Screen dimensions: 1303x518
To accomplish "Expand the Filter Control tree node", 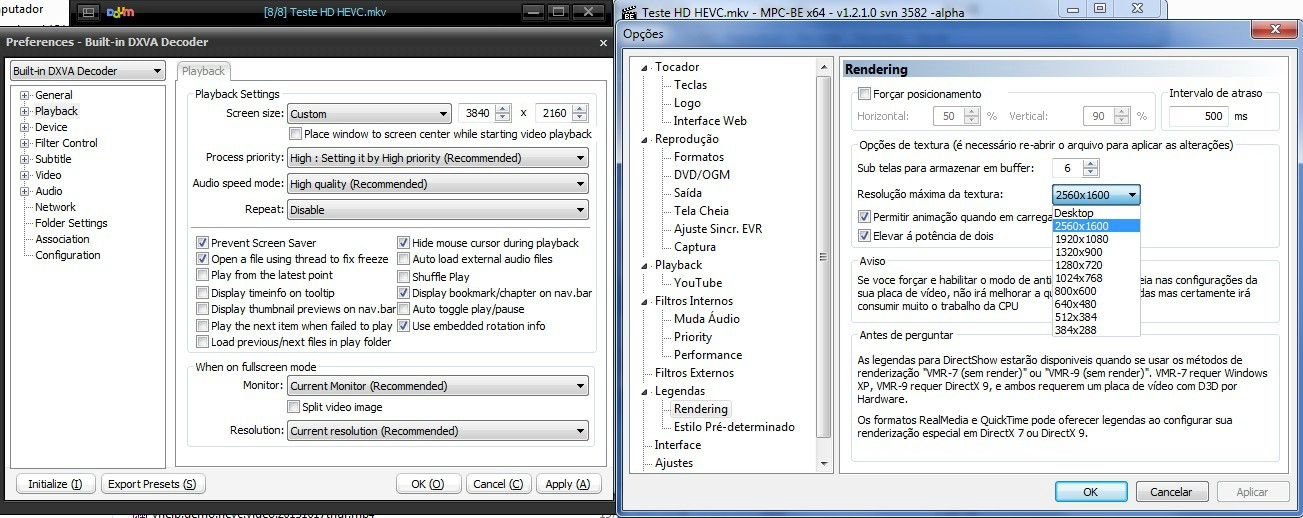I will coord(24,143).
